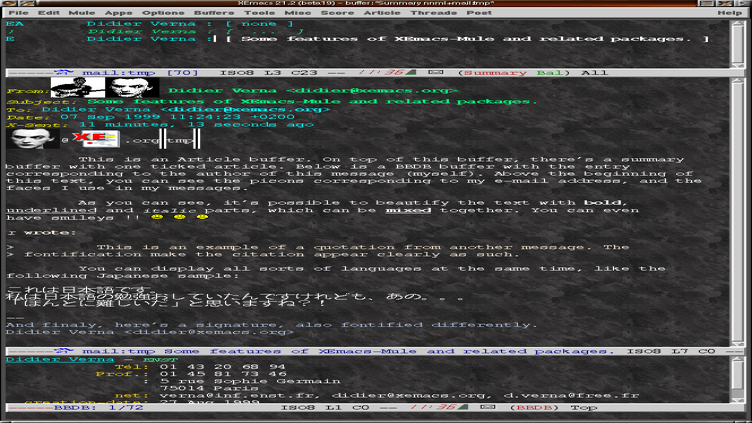This screenshot has width=752, height=423.
Task: Click the word 'underlined' in article
Action: point(51,211)
